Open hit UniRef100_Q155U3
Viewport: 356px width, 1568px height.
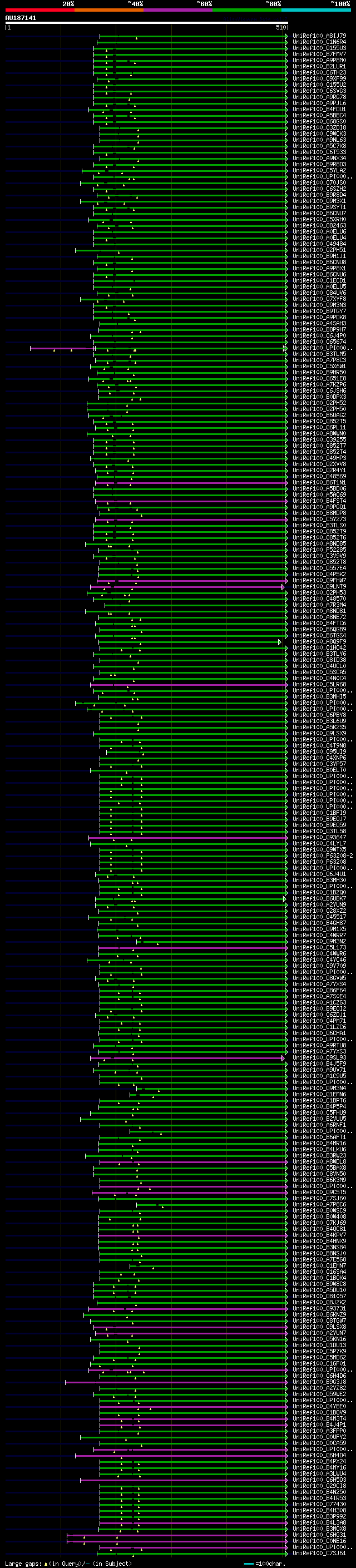click(x=319, y=48)
